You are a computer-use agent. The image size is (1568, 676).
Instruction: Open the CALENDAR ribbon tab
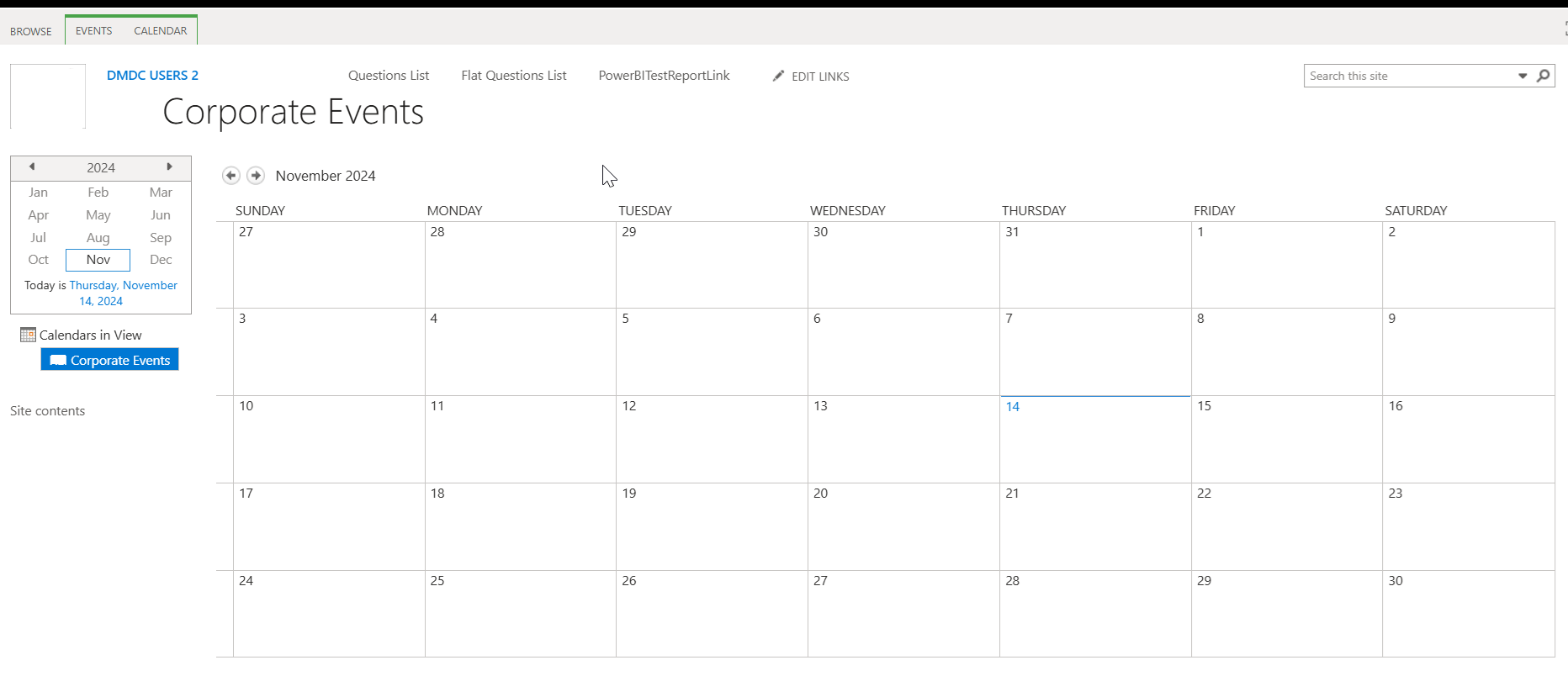(x=161, y=31)
